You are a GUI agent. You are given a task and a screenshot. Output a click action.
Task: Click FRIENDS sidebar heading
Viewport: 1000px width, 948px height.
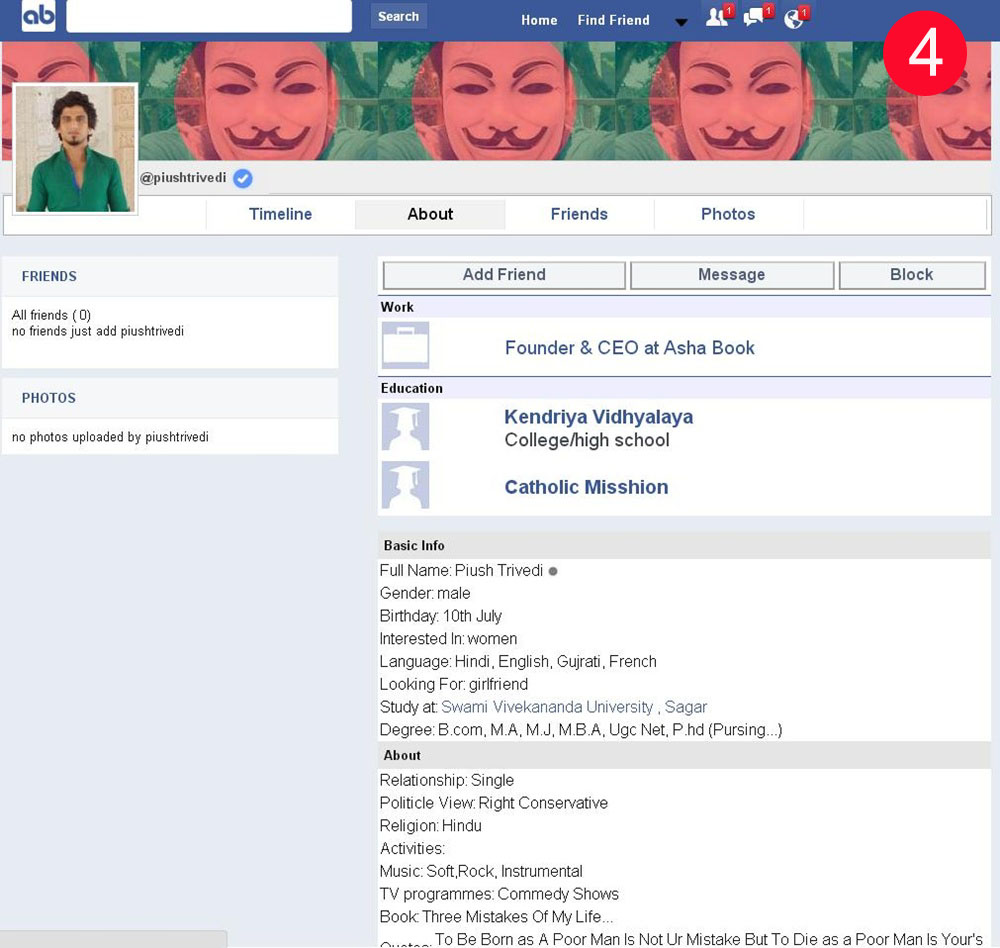click(x=49, y=276)
